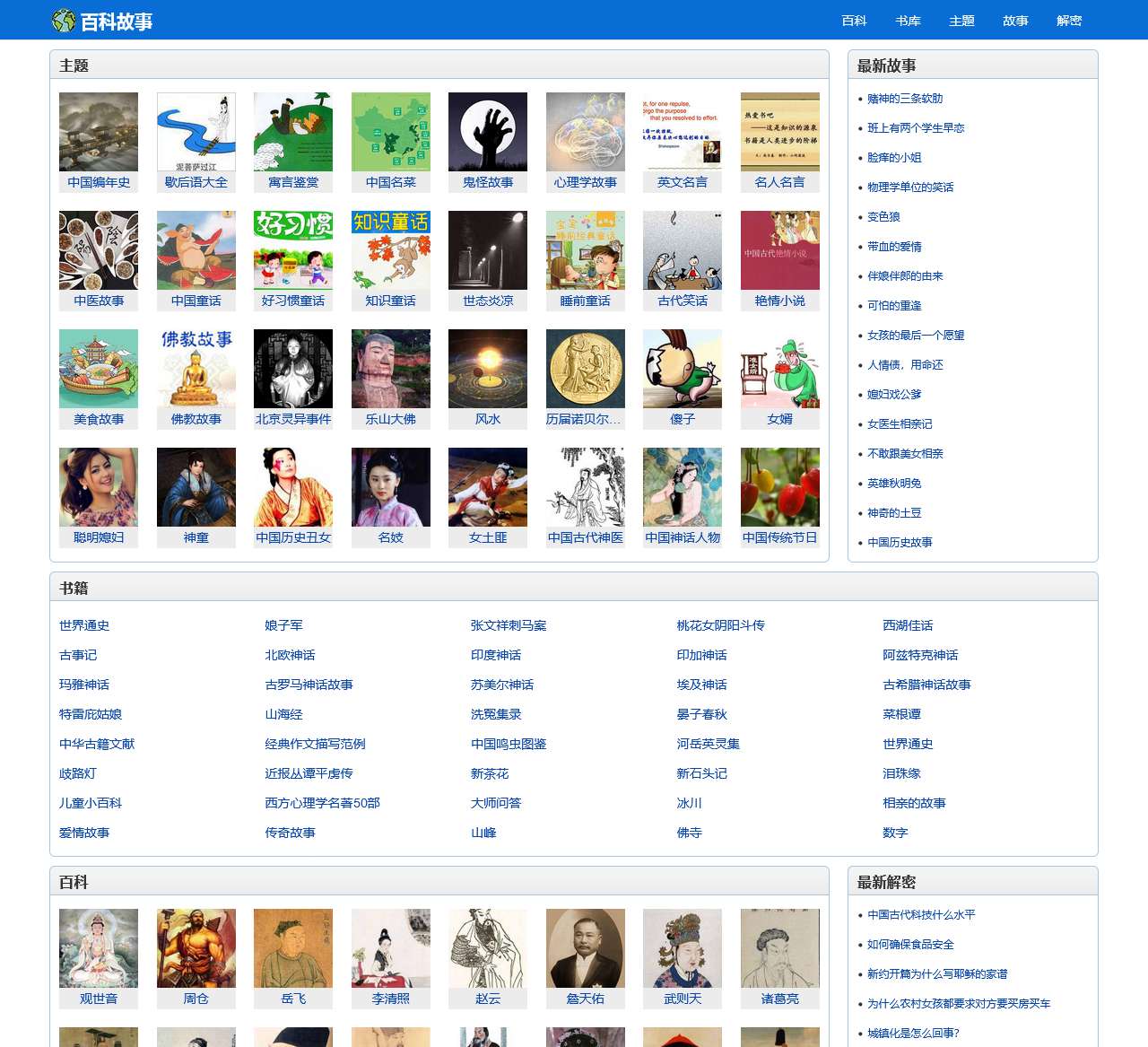Open the 周仓 warrior thumbnail

coord(196,948)
